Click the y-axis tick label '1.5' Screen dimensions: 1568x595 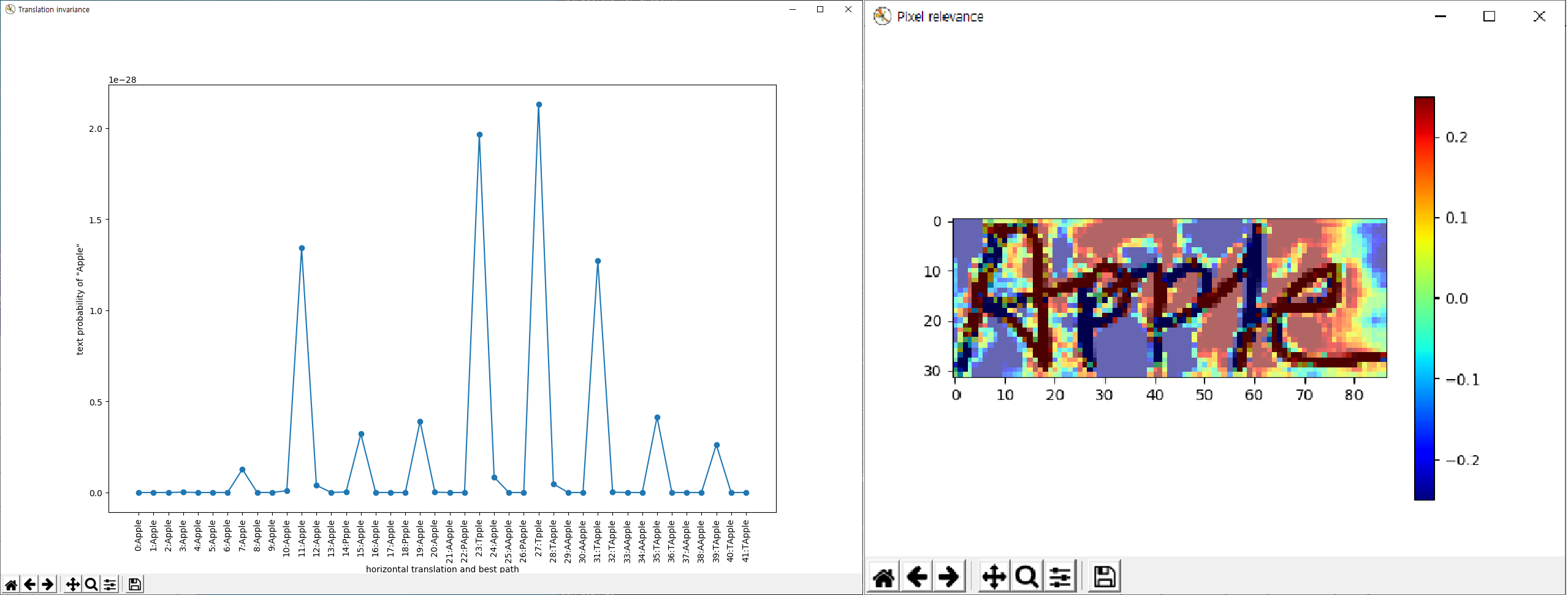(96, 220)
